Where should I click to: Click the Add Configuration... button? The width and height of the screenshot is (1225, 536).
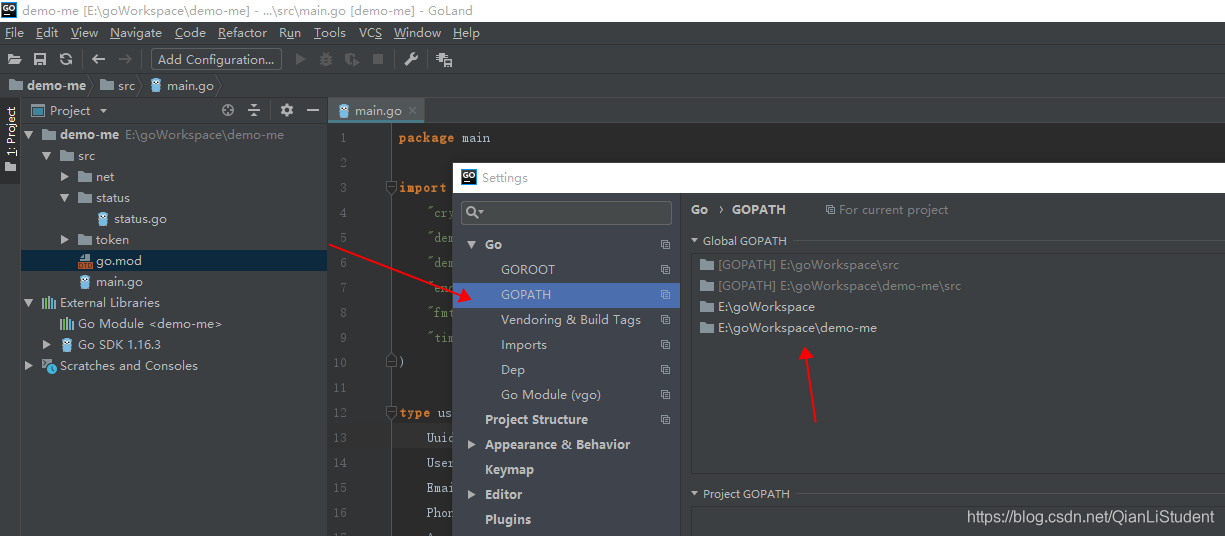pyautogui.click(x=216, y=60)
